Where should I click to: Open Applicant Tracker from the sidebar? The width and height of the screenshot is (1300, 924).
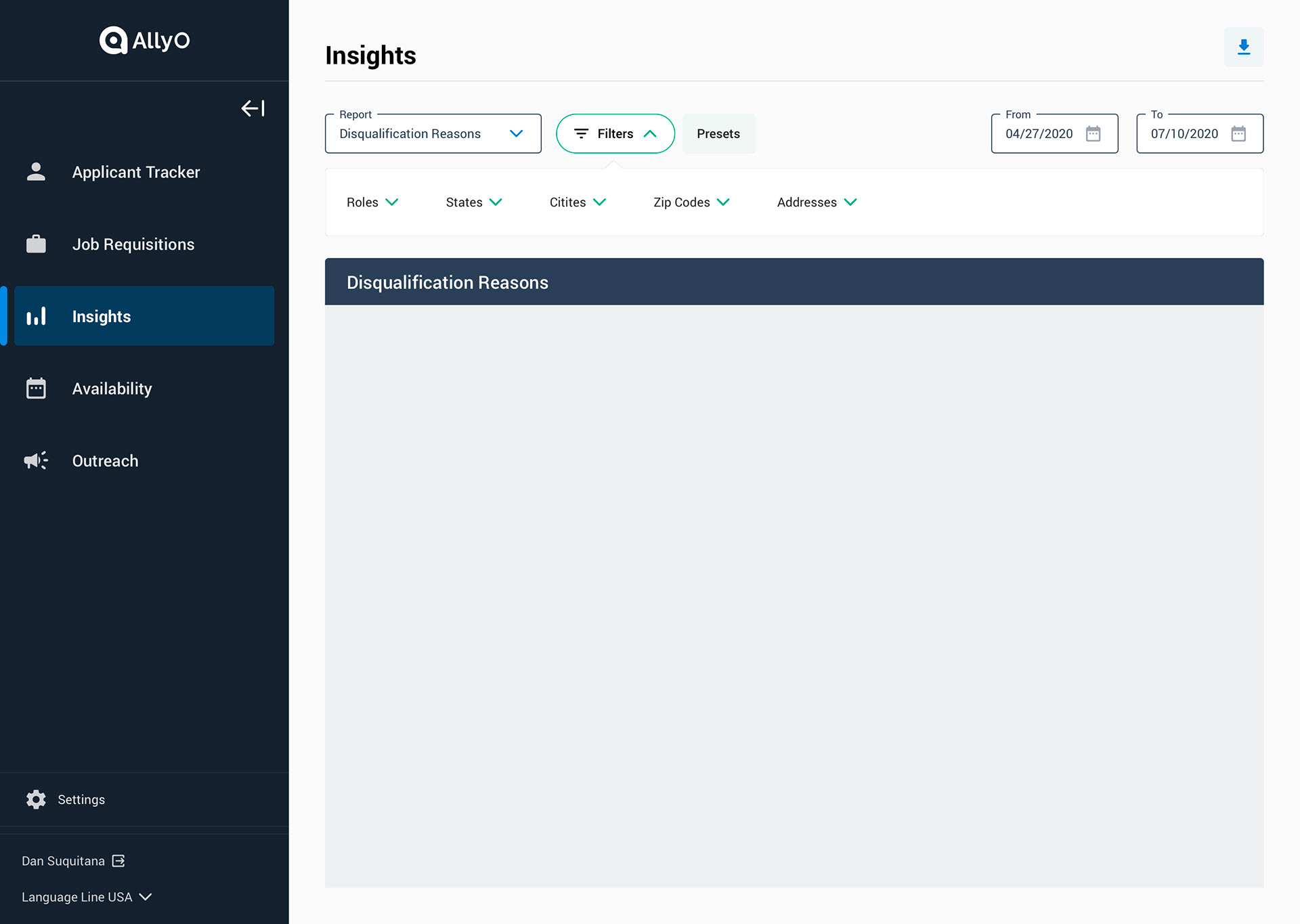(144, 172)
